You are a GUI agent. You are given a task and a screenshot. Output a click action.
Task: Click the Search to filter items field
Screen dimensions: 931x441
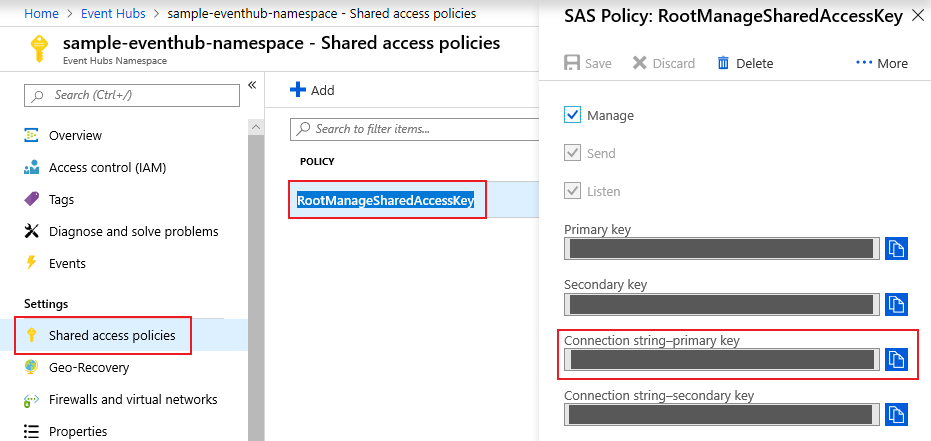(414, 129)
